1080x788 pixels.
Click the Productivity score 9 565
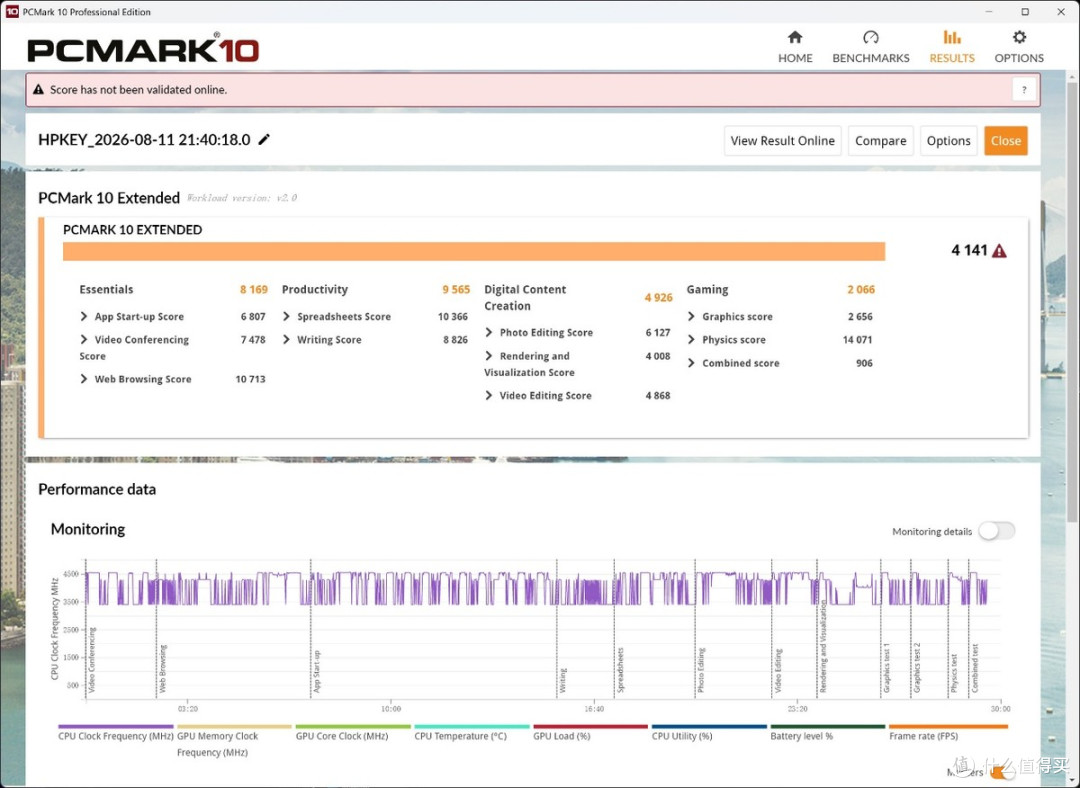tap(456, 289)
